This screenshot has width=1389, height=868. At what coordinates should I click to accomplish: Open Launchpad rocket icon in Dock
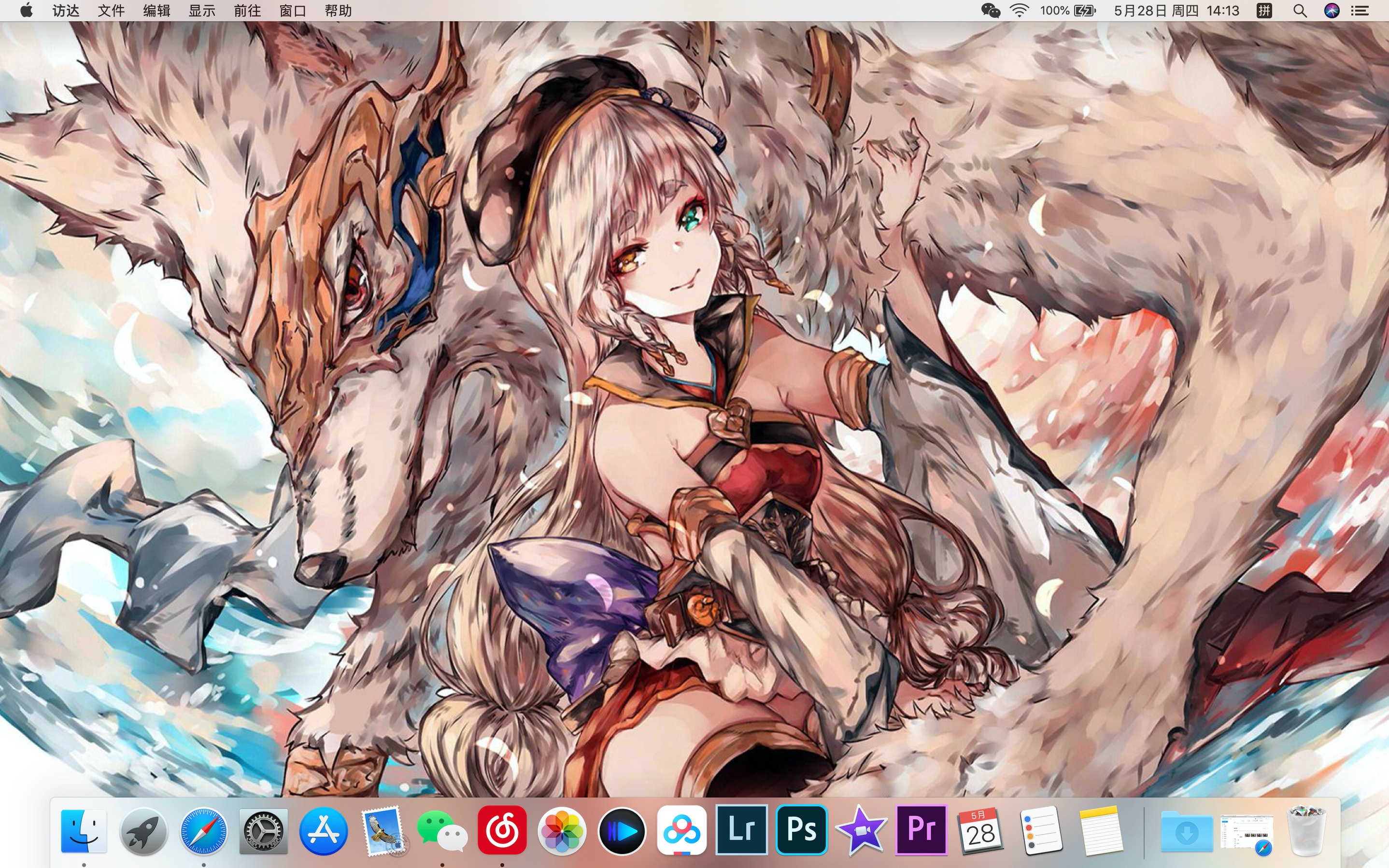[143, 831]
